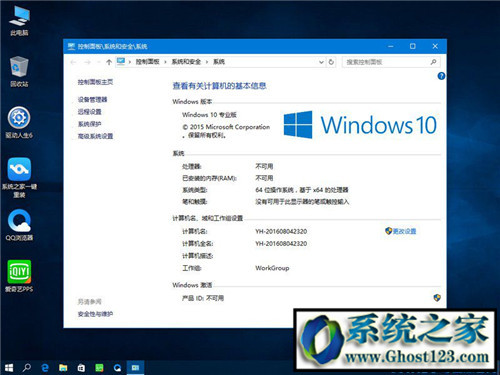Open File Explorer from the taskbar

(x=63, y=368)
